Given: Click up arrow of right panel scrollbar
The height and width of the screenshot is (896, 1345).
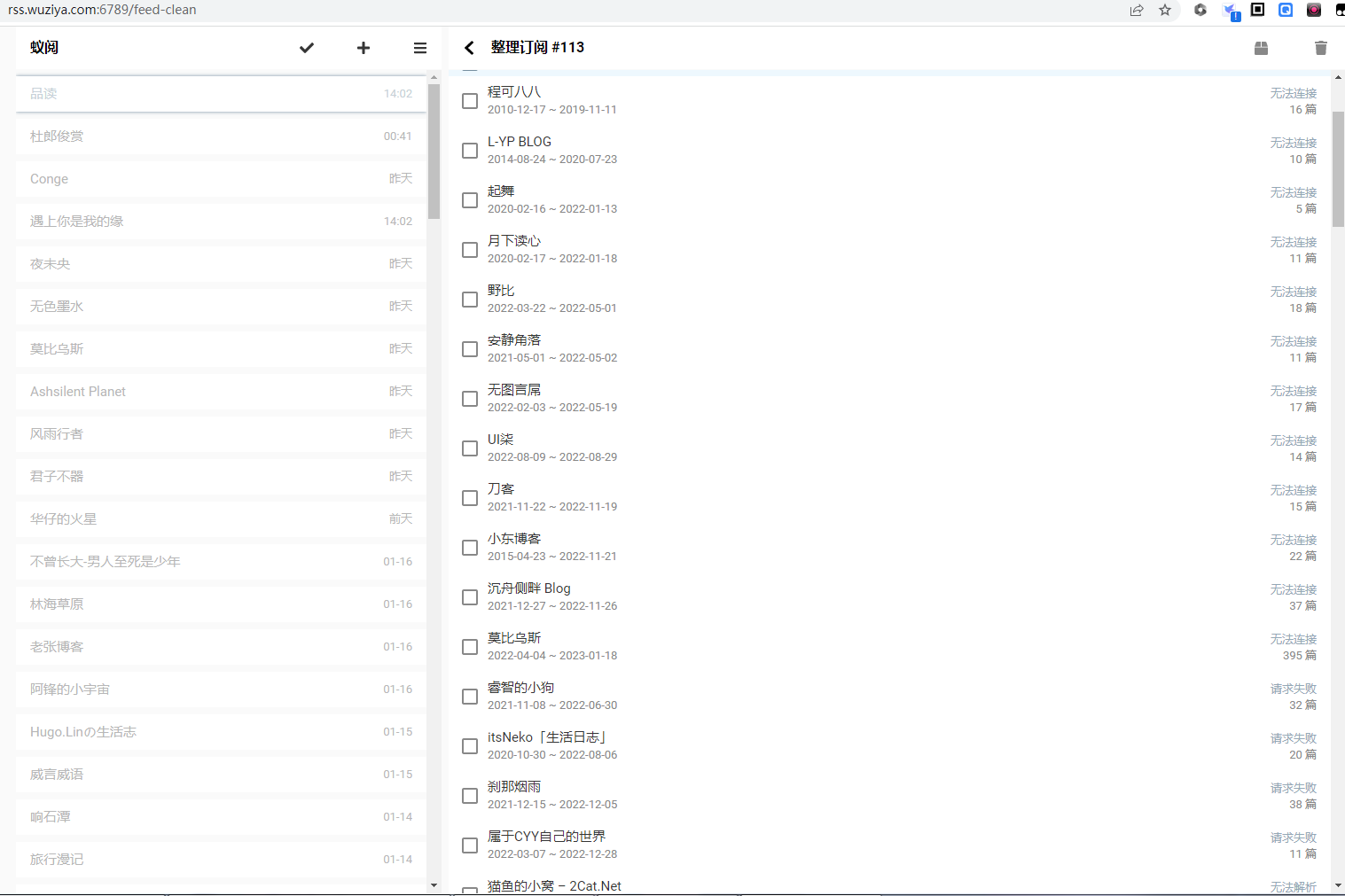Looking at the screenshot, I should [x=1338, y=78].
